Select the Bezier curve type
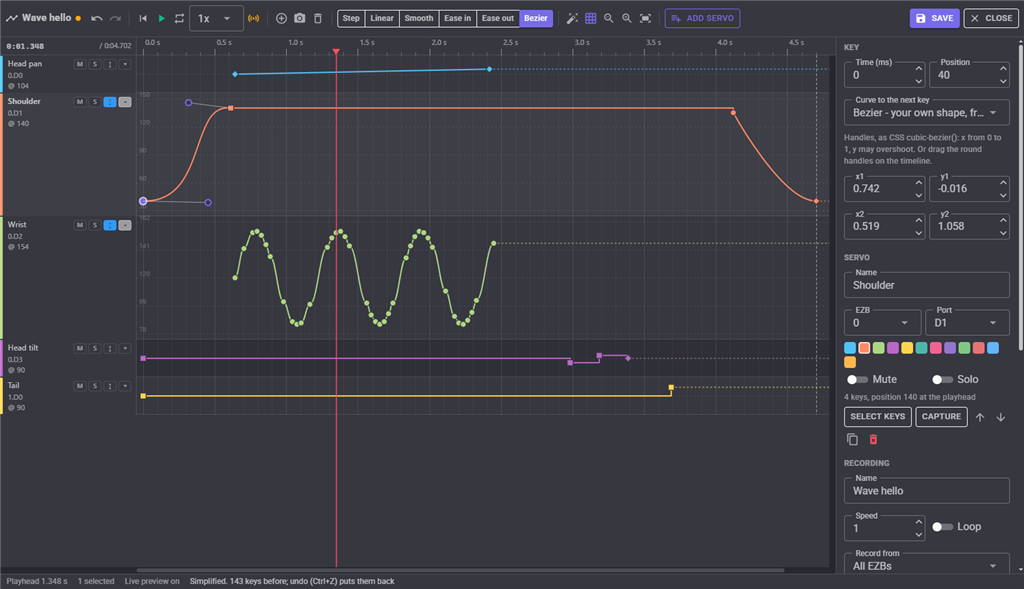1024x589 pixels. click(536, 18)
